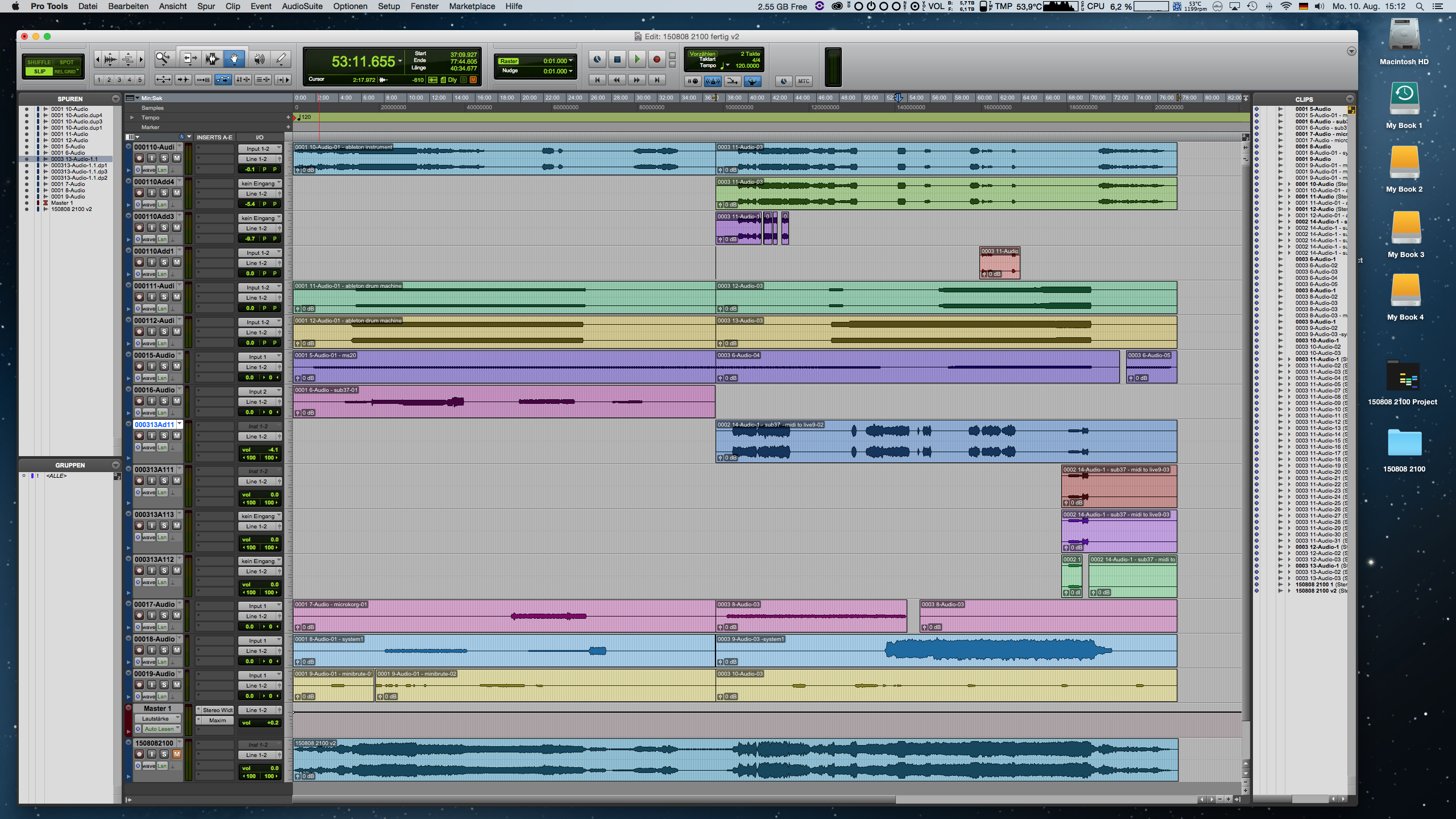Enable Spot edit mode
Image resolution: width=1456 pixels, height=819 pixels.
click(x=67, y=62)
